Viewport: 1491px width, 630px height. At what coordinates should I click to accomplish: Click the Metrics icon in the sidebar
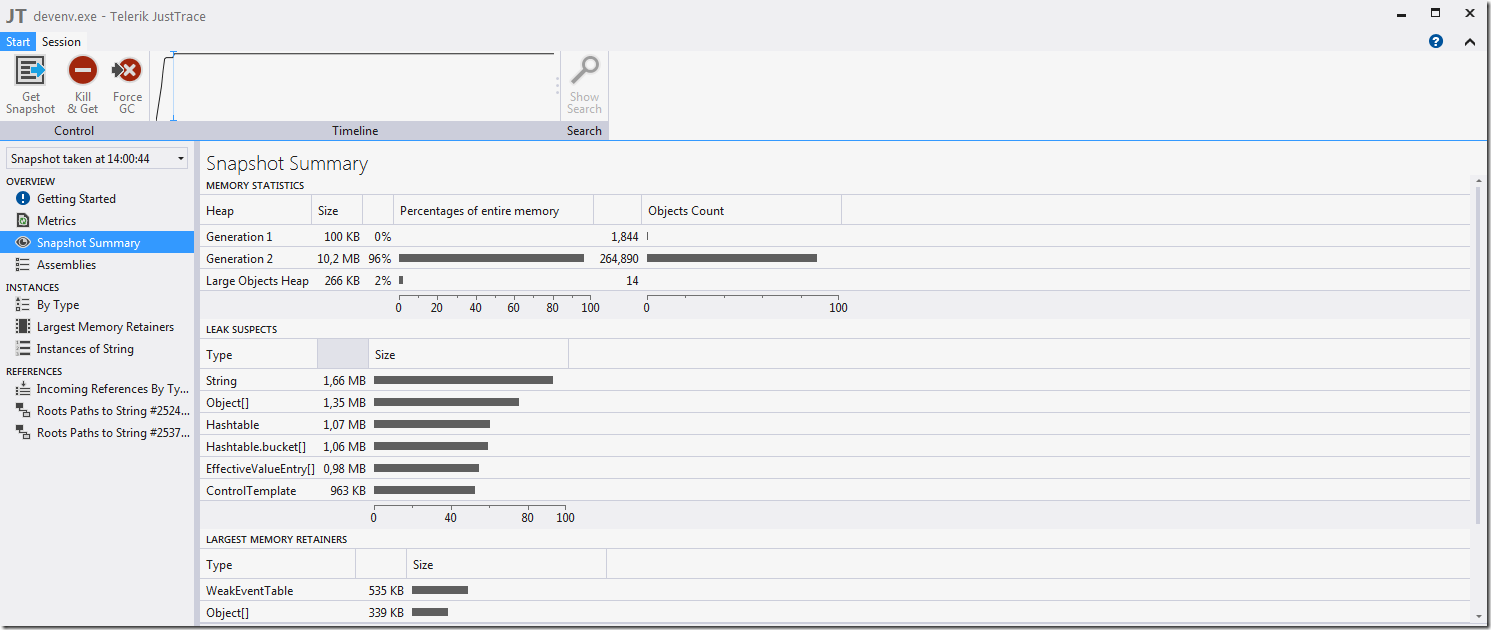coord(23,221)
